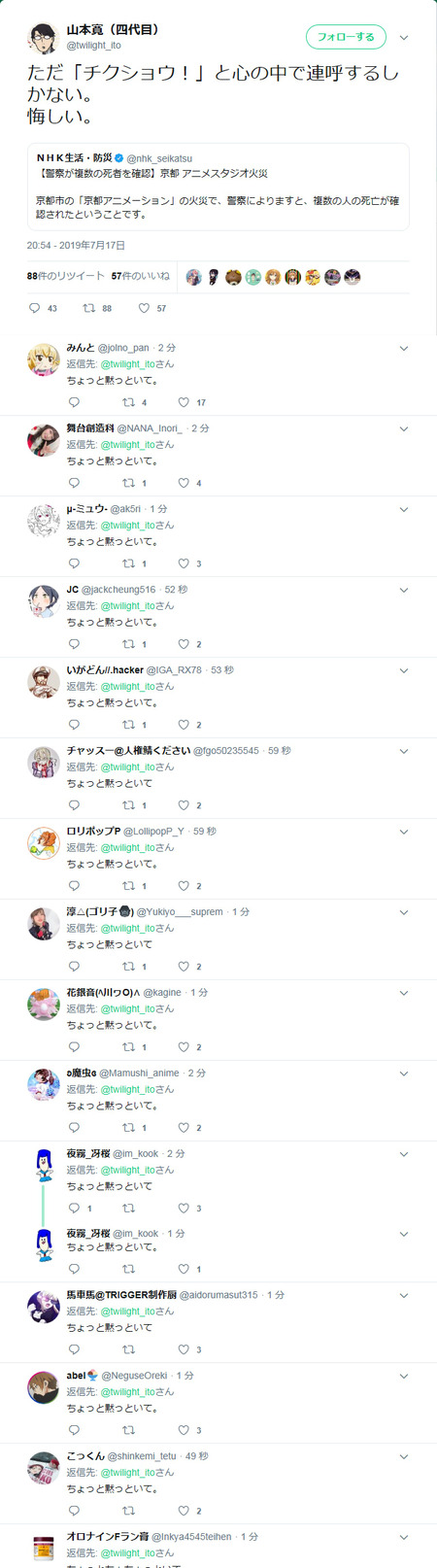Like JC's reply tweet

(x=184, y=644)
